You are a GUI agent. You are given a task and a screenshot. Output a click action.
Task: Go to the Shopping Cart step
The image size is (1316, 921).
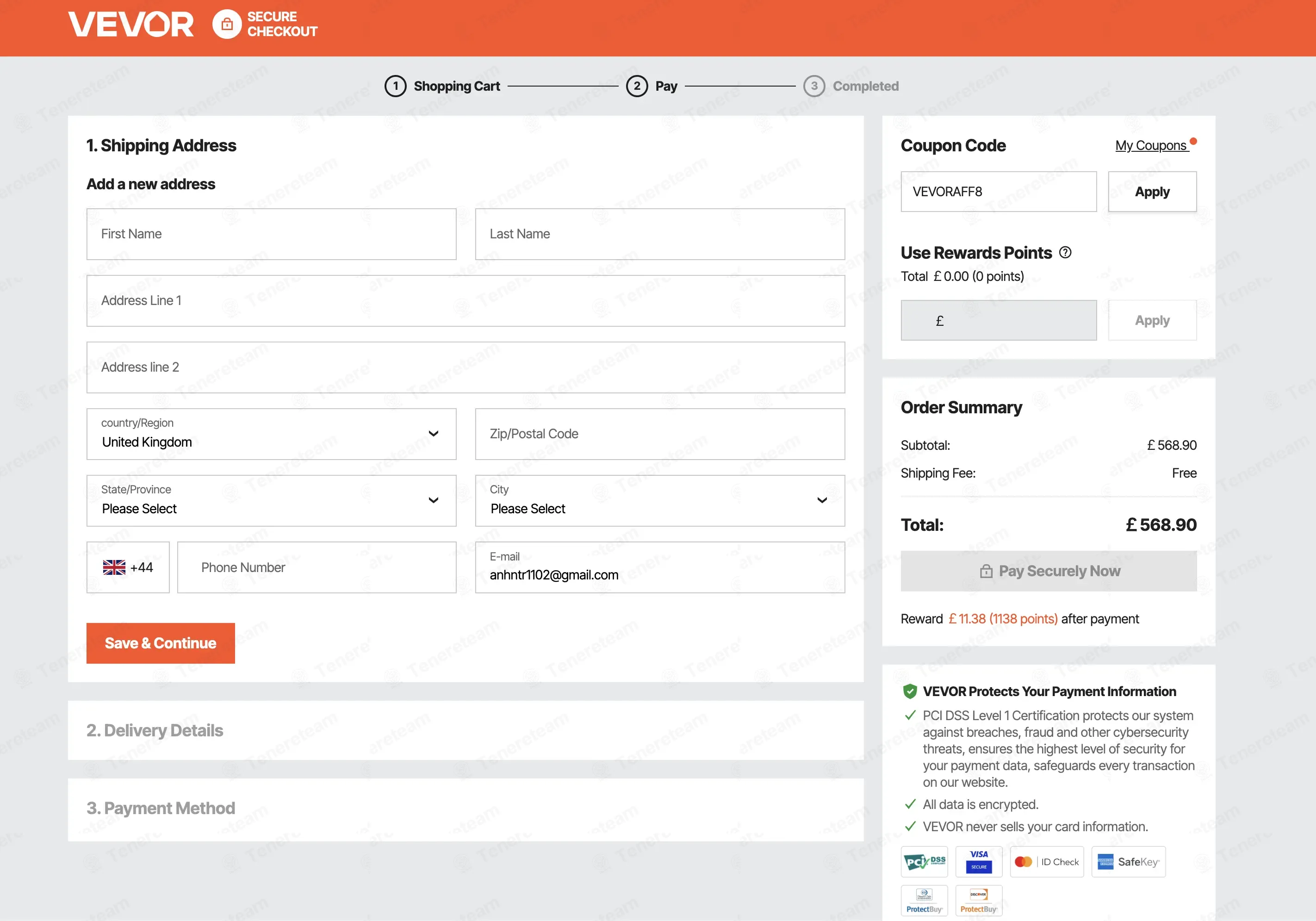(x=457, y=86)
